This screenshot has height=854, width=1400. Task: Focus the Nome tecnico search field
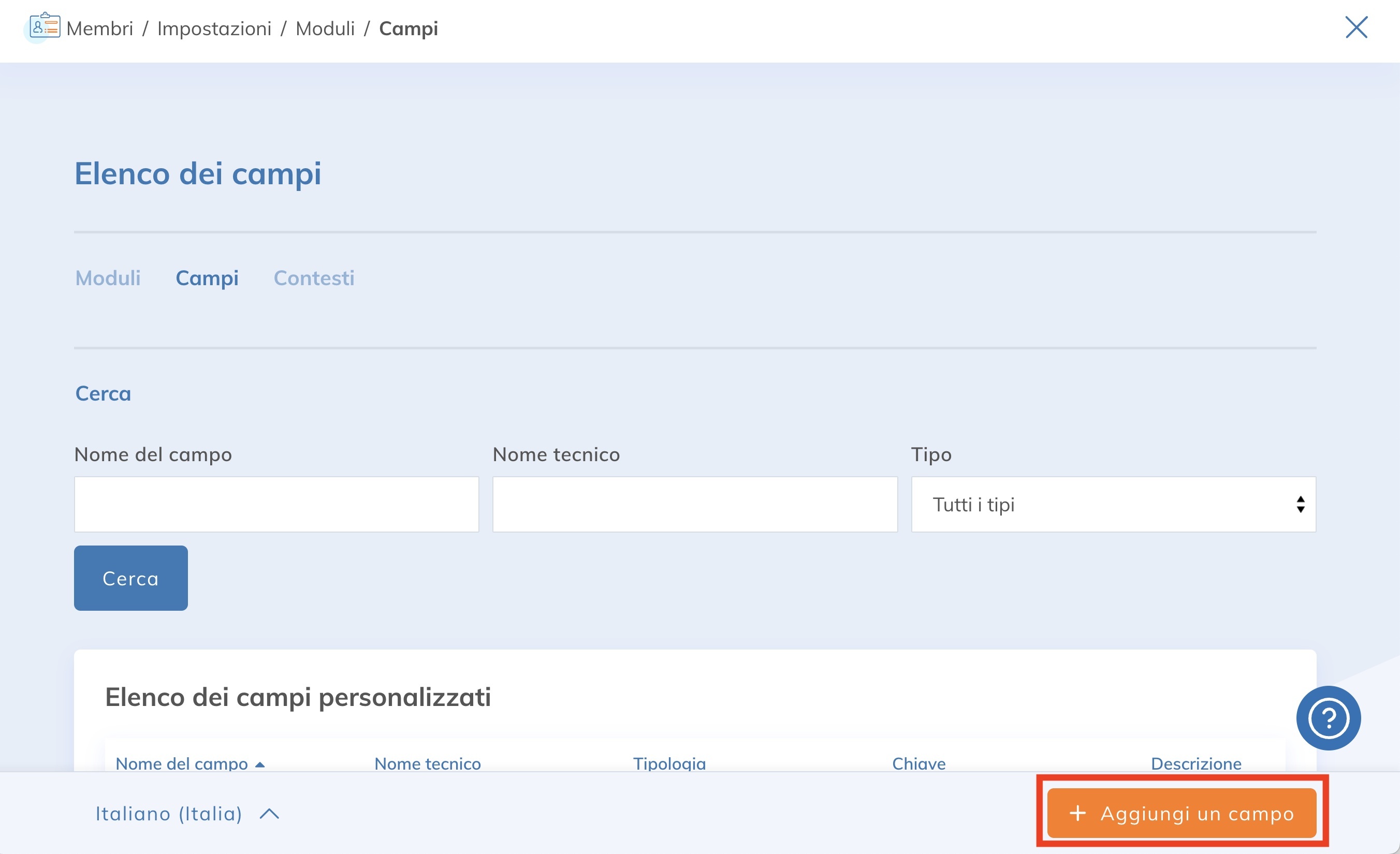[x=694, y=504]
